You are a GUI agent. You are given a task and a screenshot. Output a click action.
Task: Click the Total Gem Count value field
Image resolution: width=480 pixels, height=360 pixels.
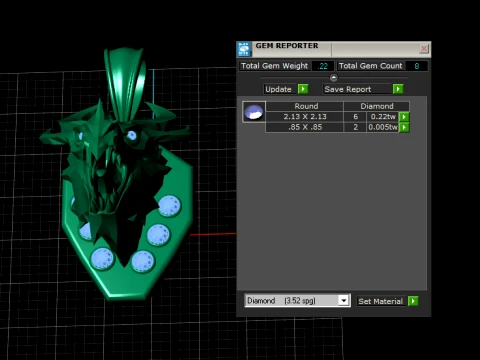tap(416, 66)
